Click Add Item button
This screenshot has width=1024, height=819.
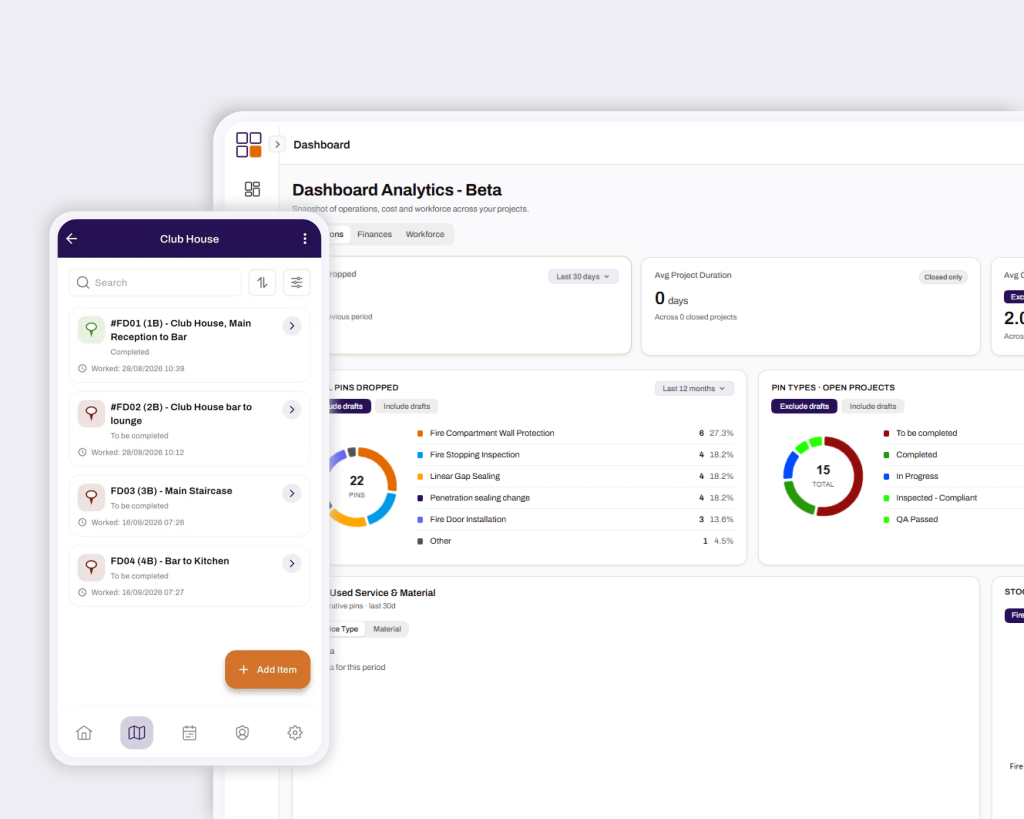[268, 669]
